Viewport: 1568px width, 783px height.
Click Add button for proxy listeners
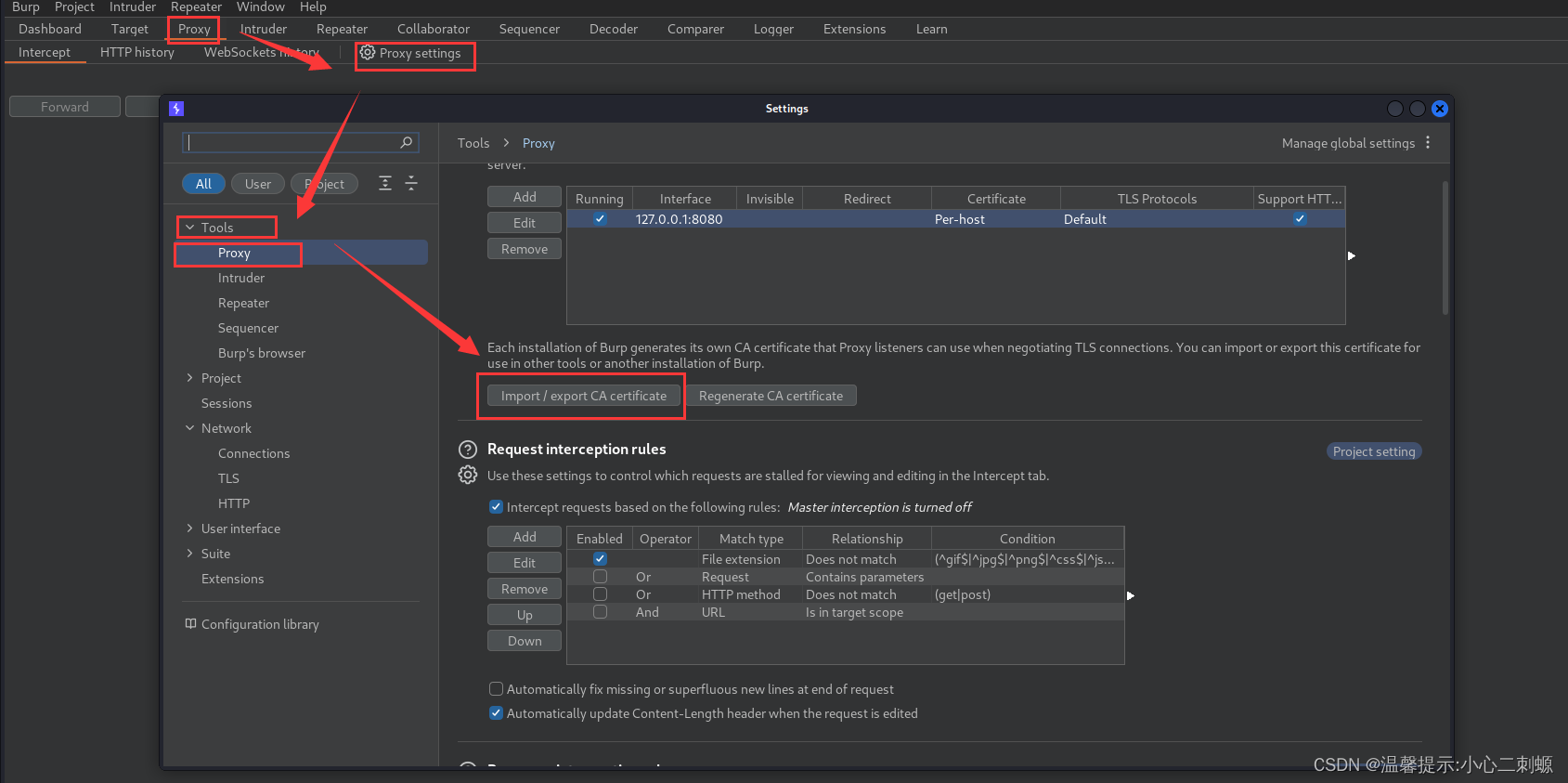[x=525, y=197]
